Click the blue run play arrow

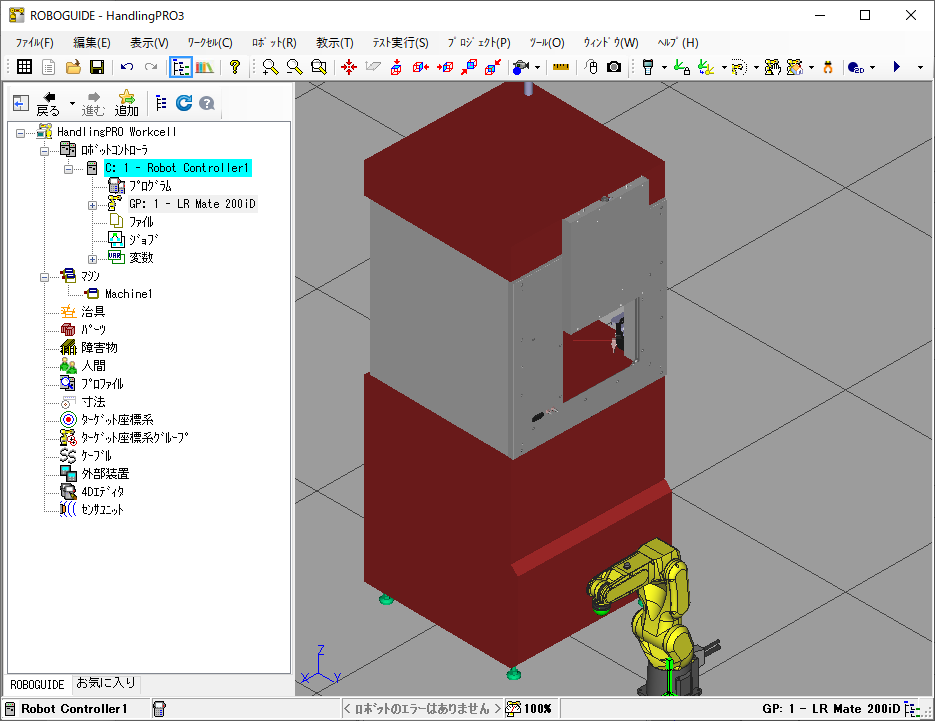pyautogui.click(x=896, y=67)
